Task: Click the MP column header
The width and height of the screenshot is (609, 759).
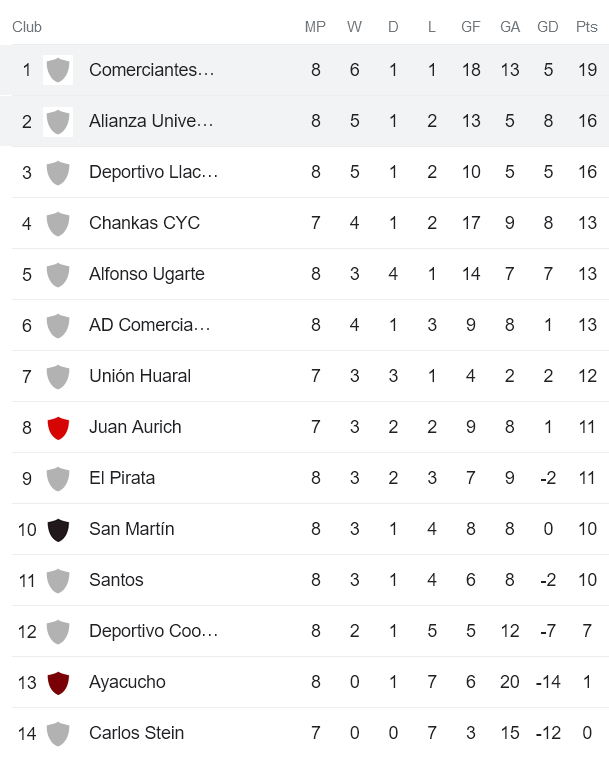Action: (x=315, y=27)
